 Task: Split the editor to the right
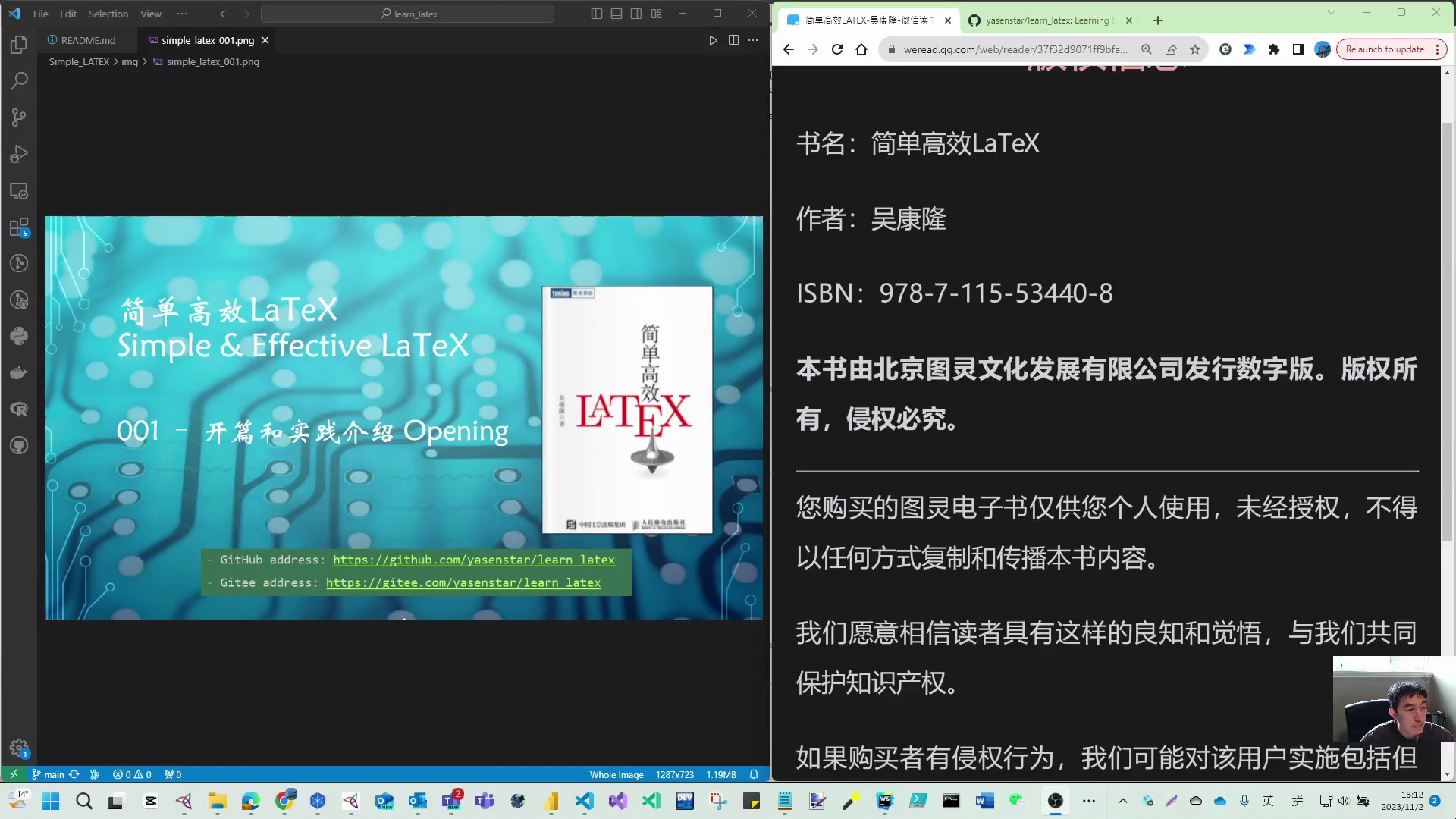[733, 40]
